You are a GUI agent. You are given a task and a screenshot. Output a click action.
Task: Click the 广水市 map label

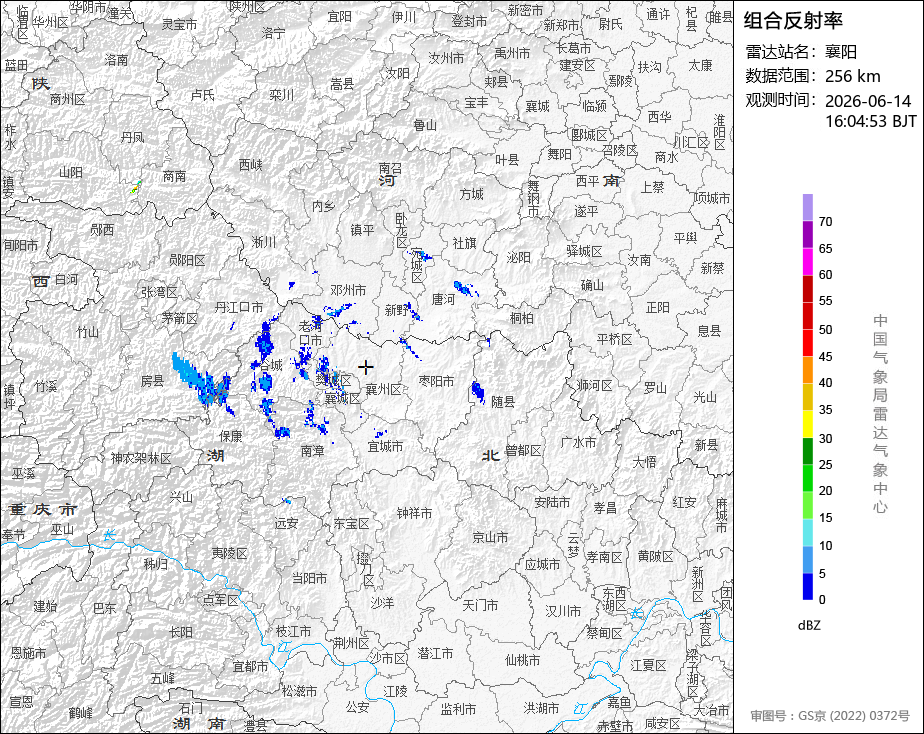578,442
